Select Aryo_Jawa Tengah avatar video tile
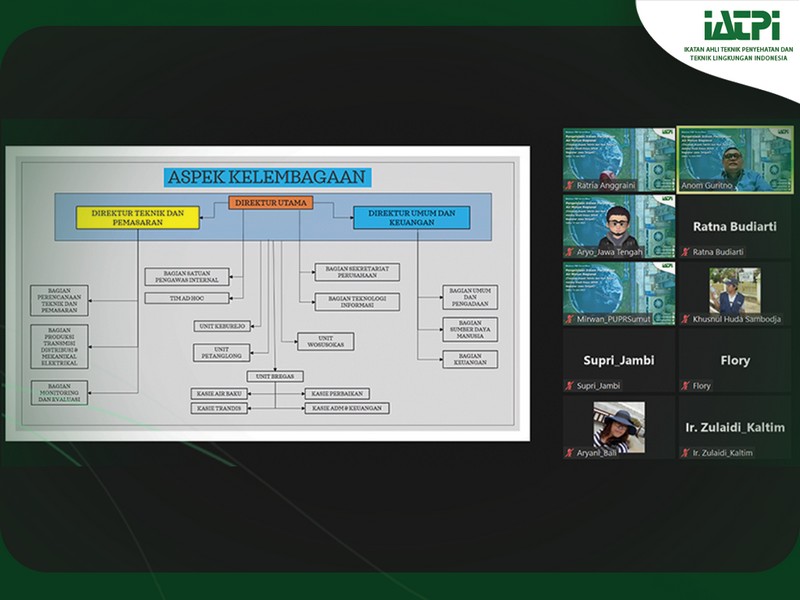 (619, 227)
